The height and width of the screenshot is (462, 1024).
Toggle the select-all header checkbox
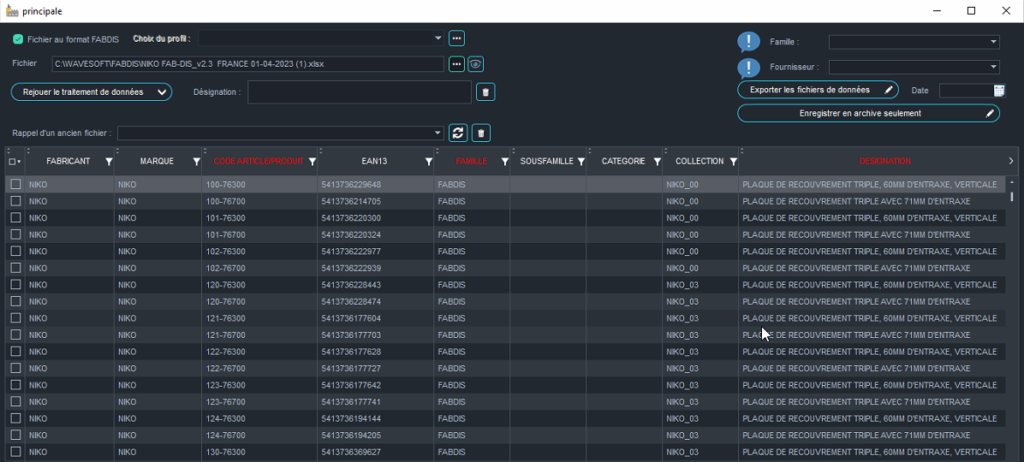pyautogui.click(x=12, y=161)
